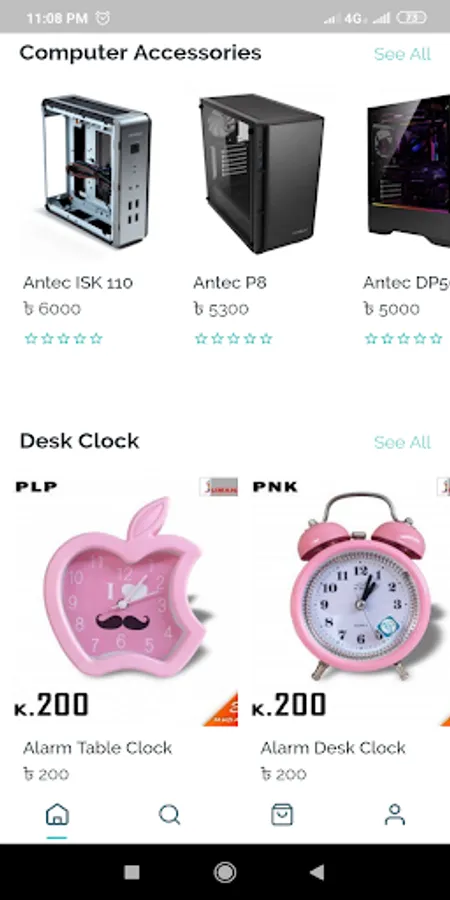450x900 pixels.
Task: Open the shopping bag cart icon
Action: (x=282, y=814)
